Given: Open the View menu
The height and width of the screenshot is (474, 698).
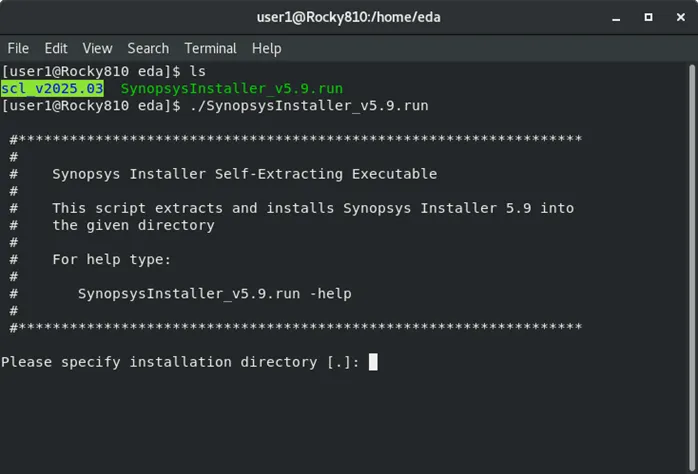Looking at the screenshot, I should (x=97, y=48).
